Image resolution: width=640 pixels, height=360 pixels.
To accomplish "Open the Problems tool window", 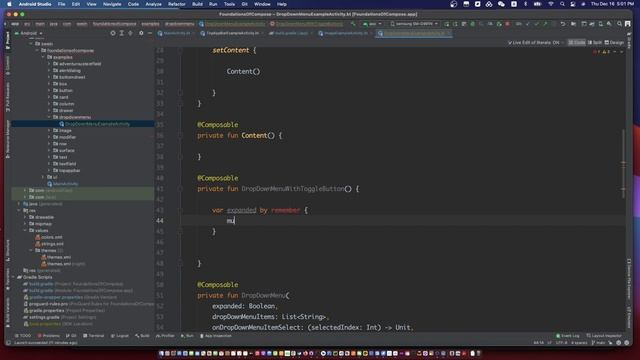I will point(49,336).
